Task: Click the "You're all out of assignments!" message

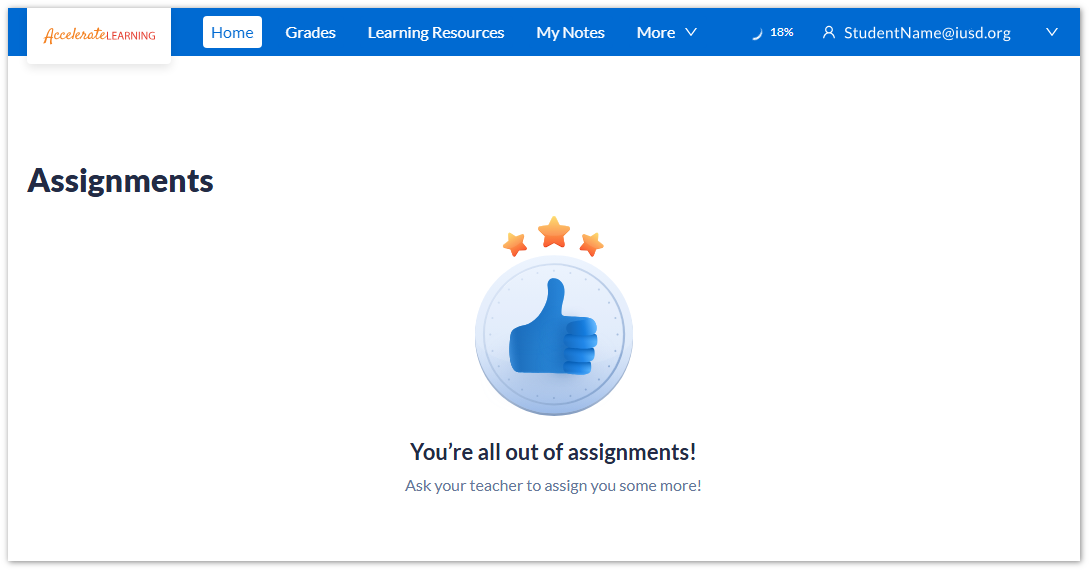Action: click(553, 452)
